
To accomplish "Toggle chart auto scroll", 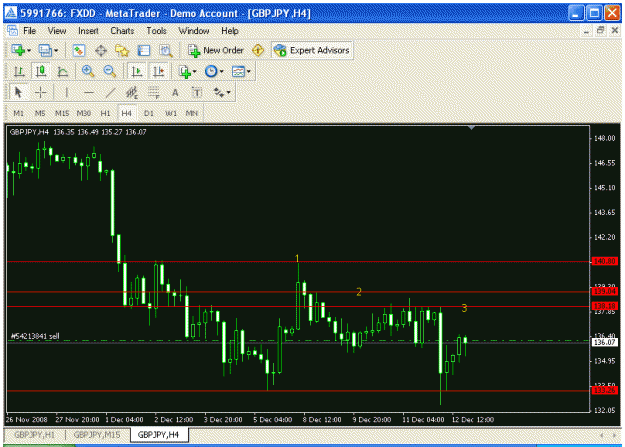I will point(137,71).
